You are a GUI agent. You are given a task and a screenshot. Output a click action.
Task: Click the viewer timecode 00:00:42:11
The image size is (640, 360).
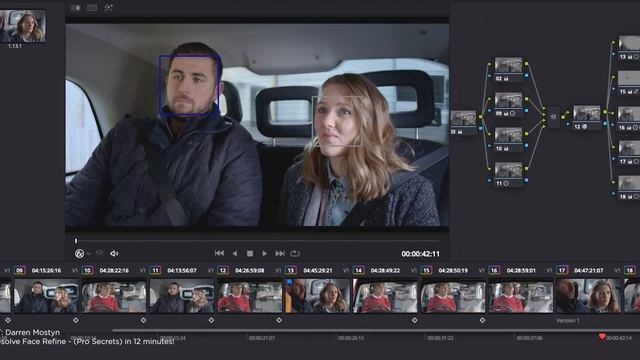click(x=420, y=254)
